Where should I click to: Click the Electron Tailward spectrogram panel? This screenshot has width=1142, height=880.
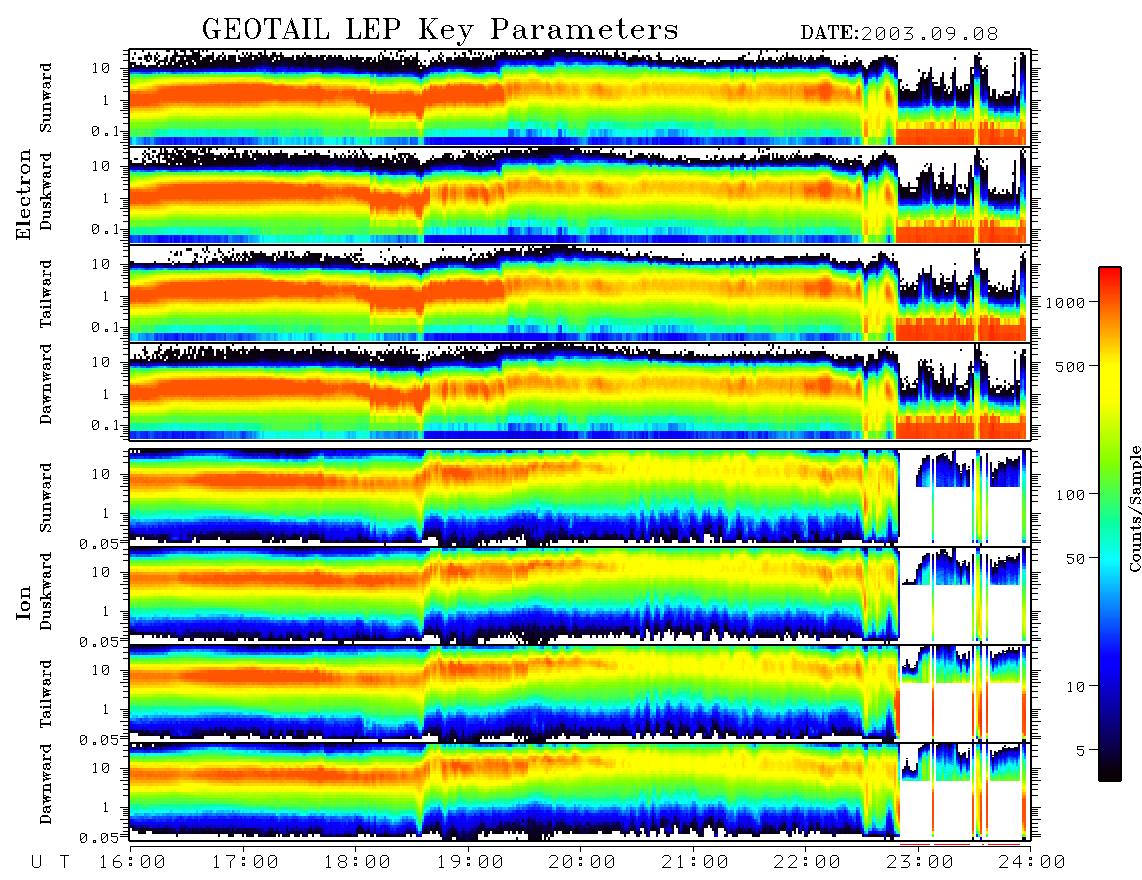point(580,294)
